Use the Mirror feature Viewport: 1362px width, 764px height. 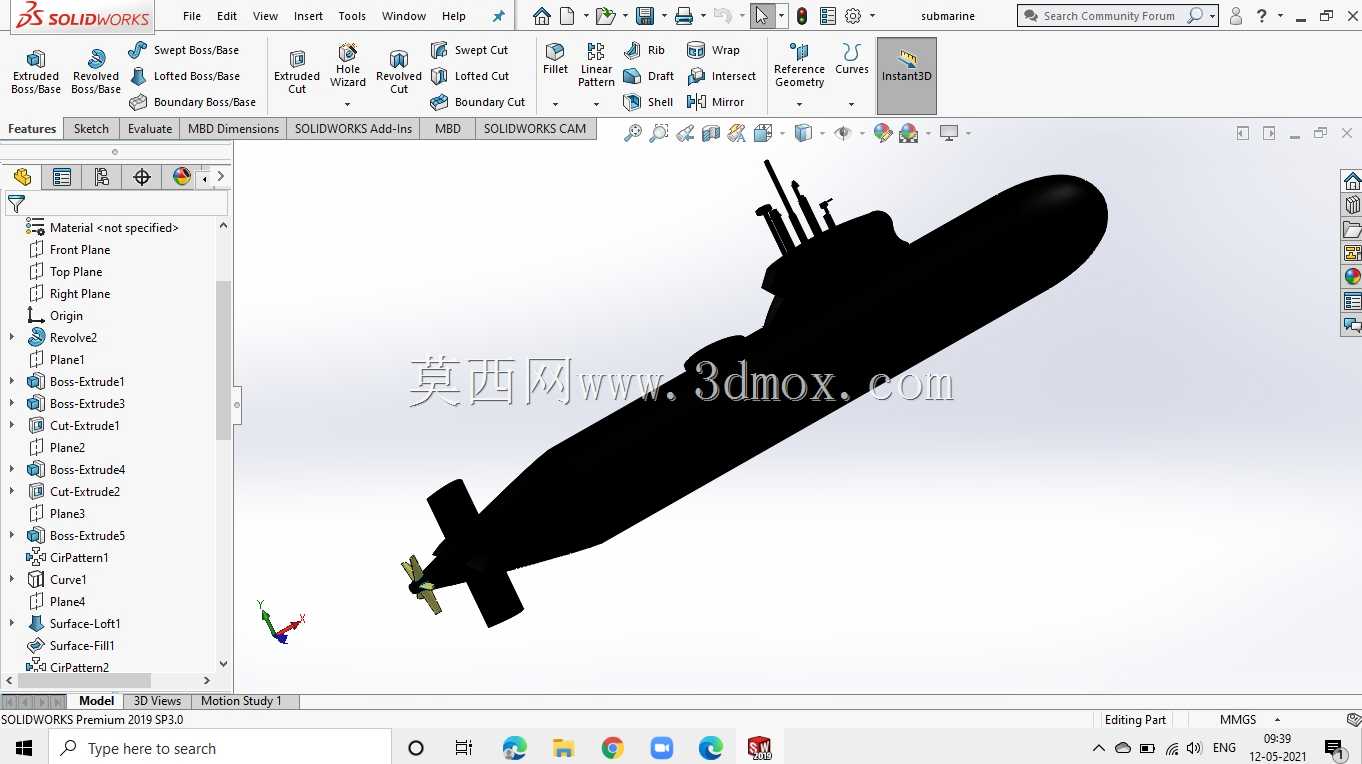pyautogui.click(x=715, y=102)
